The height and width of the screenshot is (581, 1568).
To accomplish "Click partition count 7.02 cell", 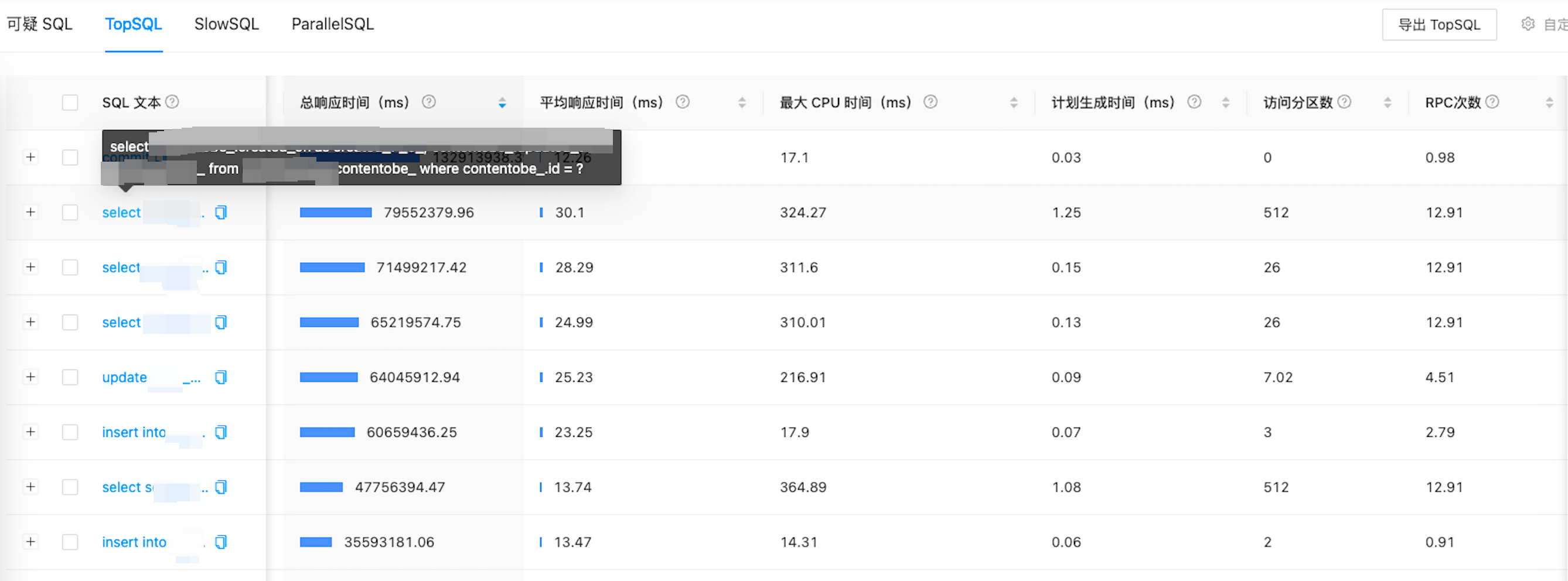I will [x=1277, y=377].
